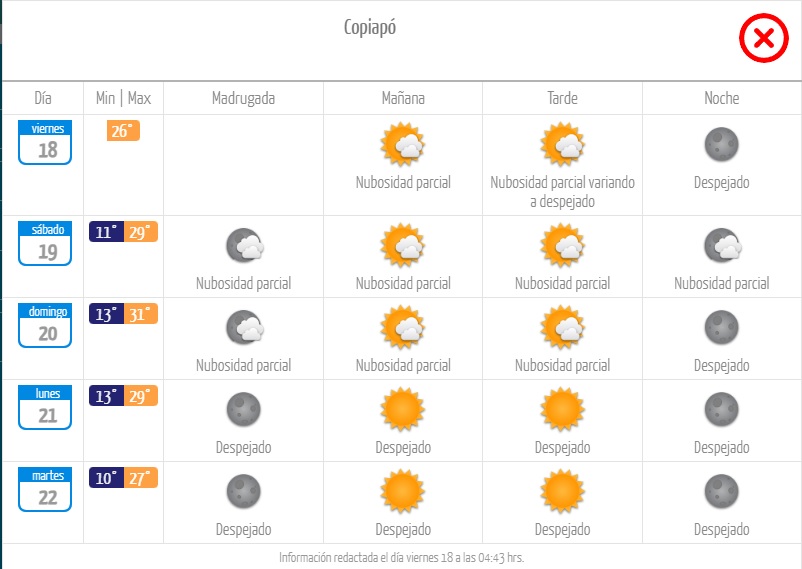Select the sábado 19 noche cloudy moon icon
The height and width of the screenshot is (569, 802).
coord(722,245)
